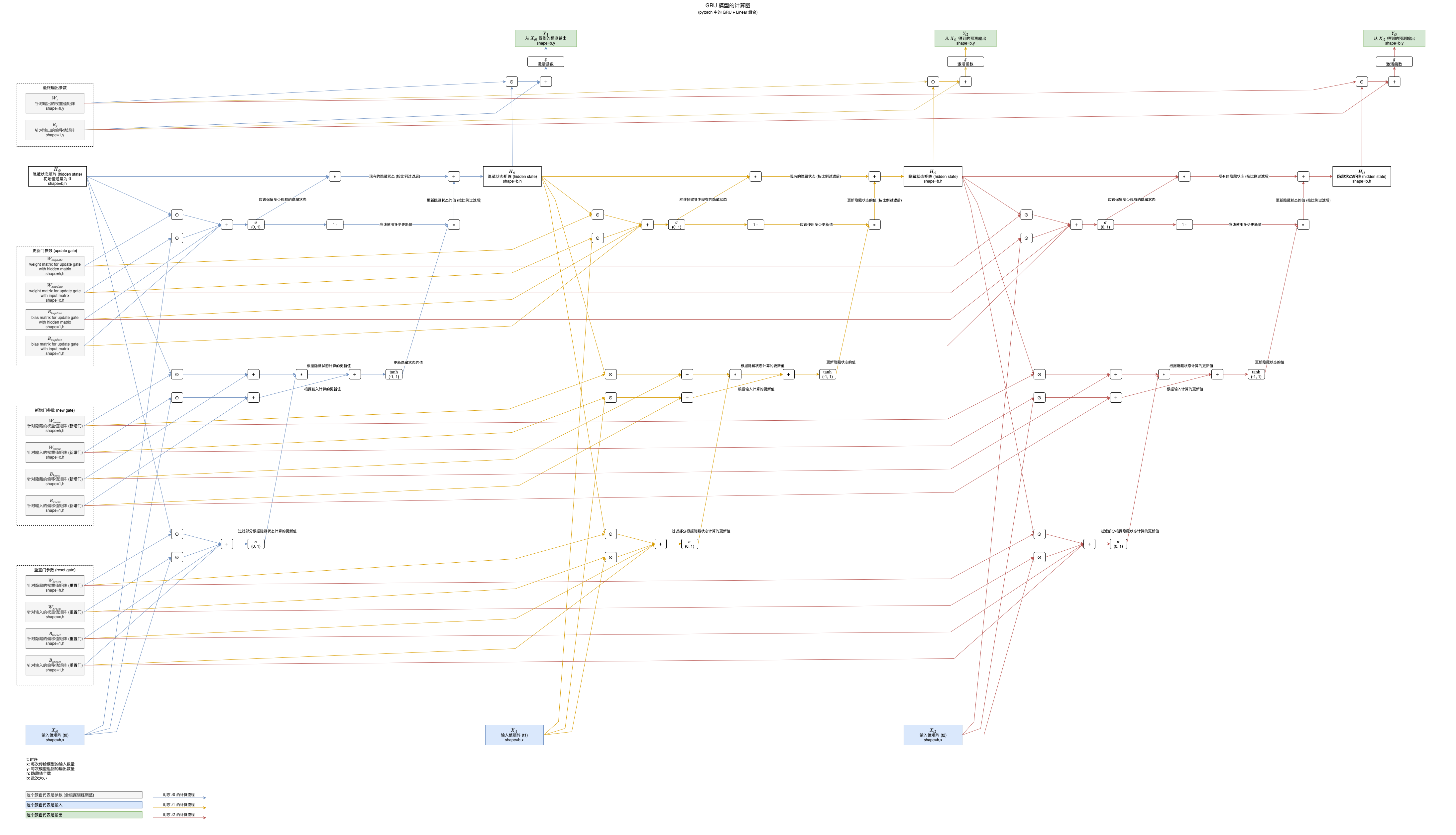The image size is (1456, 835).
Task: Click the "1 -" node in the orange t1 flow
Action: 755,225
